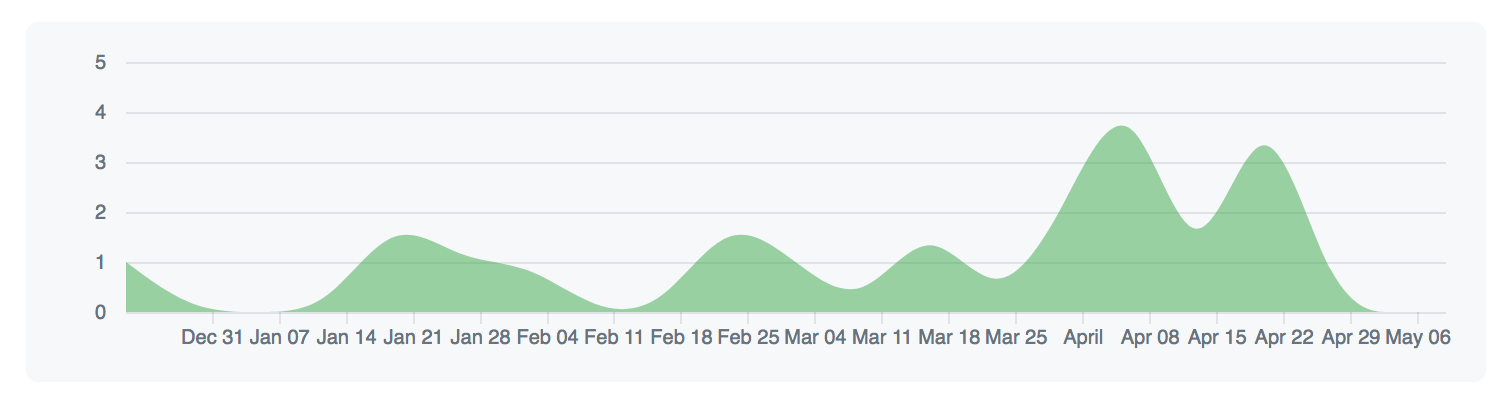1502x400 pixels.
Task: Select the Apr 22 axis label
Action: click(x=1284, y=338)
